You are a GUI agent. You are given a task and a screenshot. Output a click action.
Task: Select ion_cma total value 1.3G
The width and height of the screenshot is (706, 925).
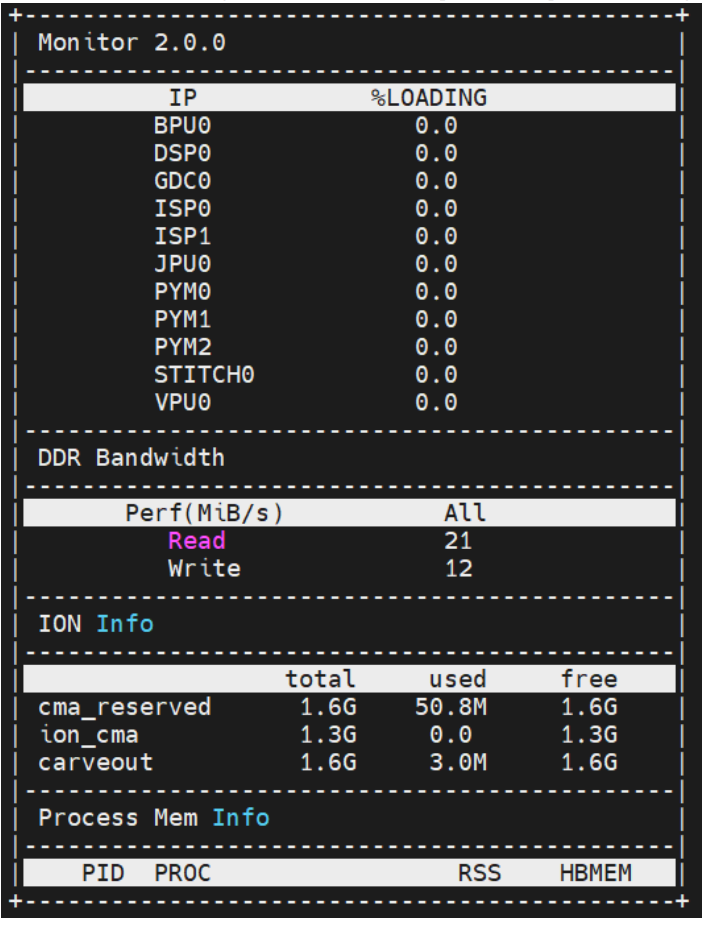tap(328, 734)
